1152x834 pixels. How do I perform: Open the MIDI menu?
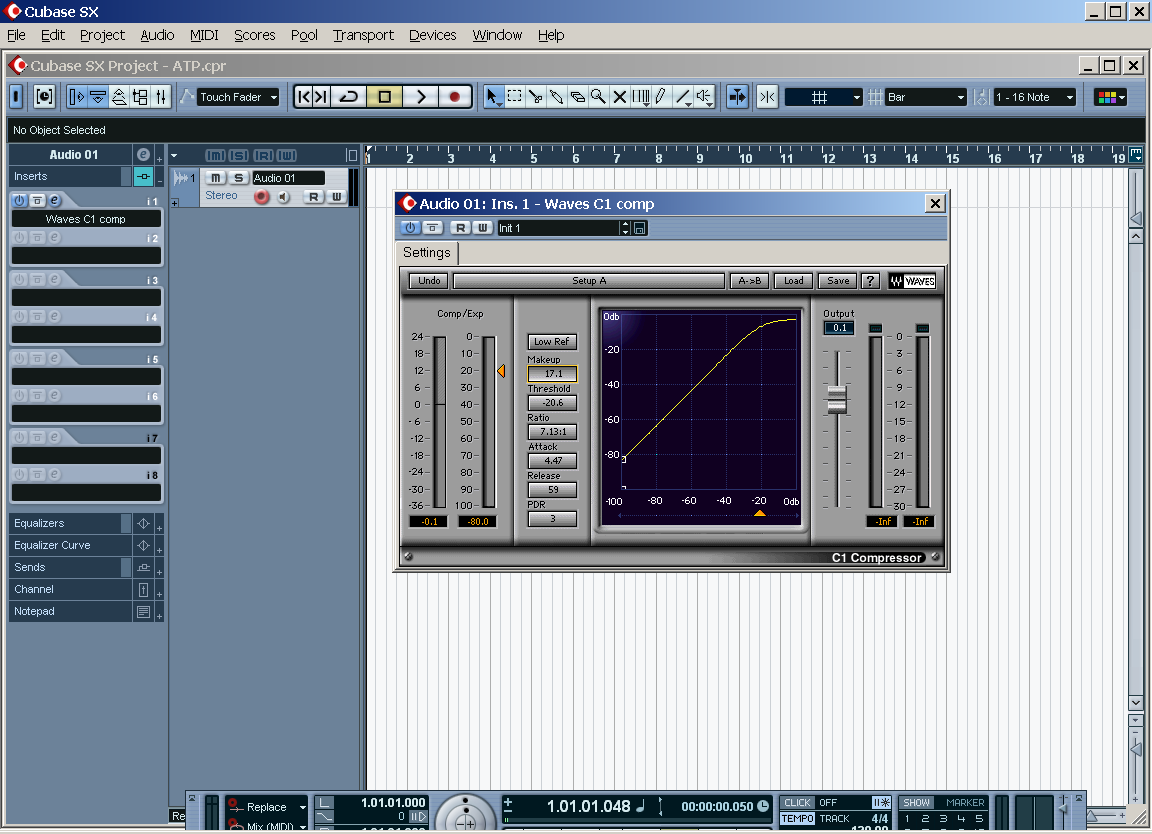204,35
